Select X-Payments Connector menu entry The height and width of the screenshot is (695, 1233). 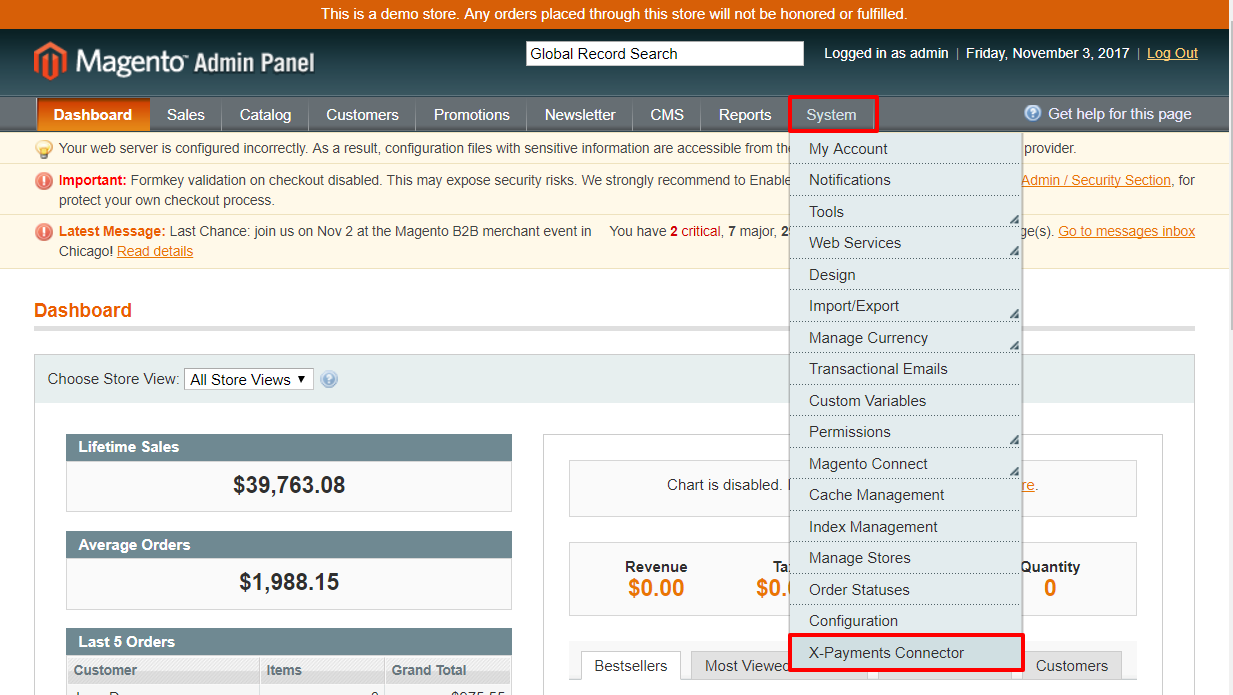tap(905, 653)
